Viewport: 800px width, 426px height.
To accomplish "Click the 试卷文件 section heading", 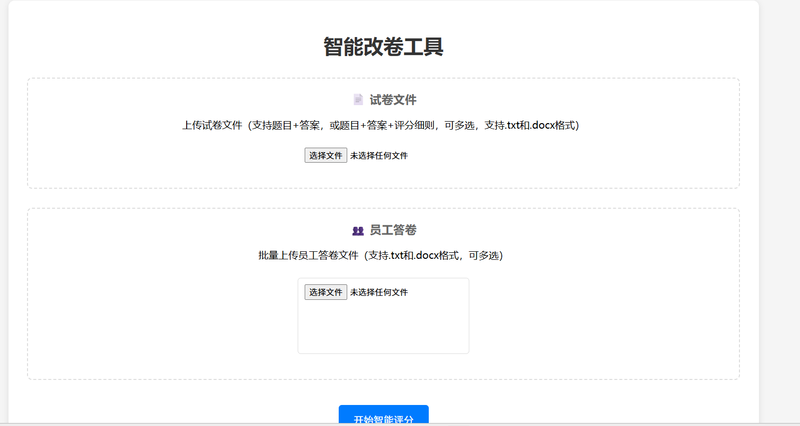I will click(393, 100).
